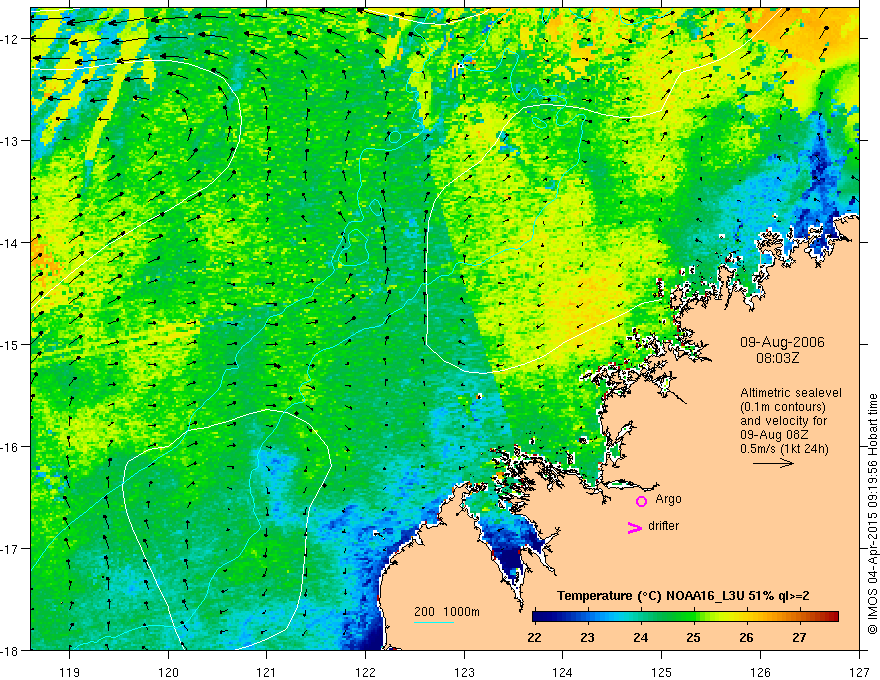Screen dimensions: 880x680
Task: Click the colorbar value 23
Action: [587, 637]
